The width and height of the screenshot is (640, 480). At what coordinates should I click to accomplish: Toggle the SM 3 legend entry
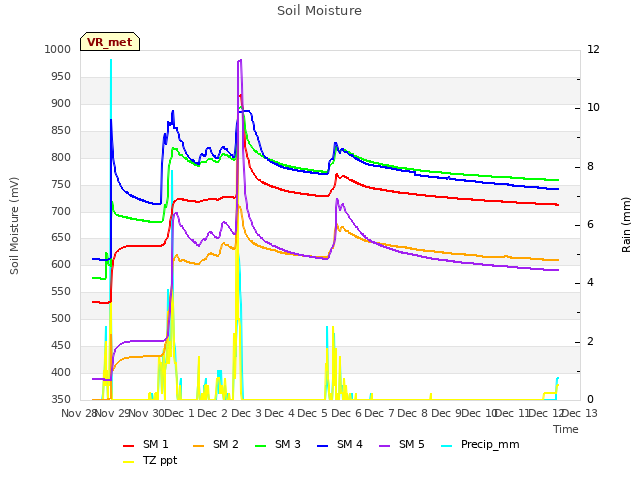tap(278, 444)
